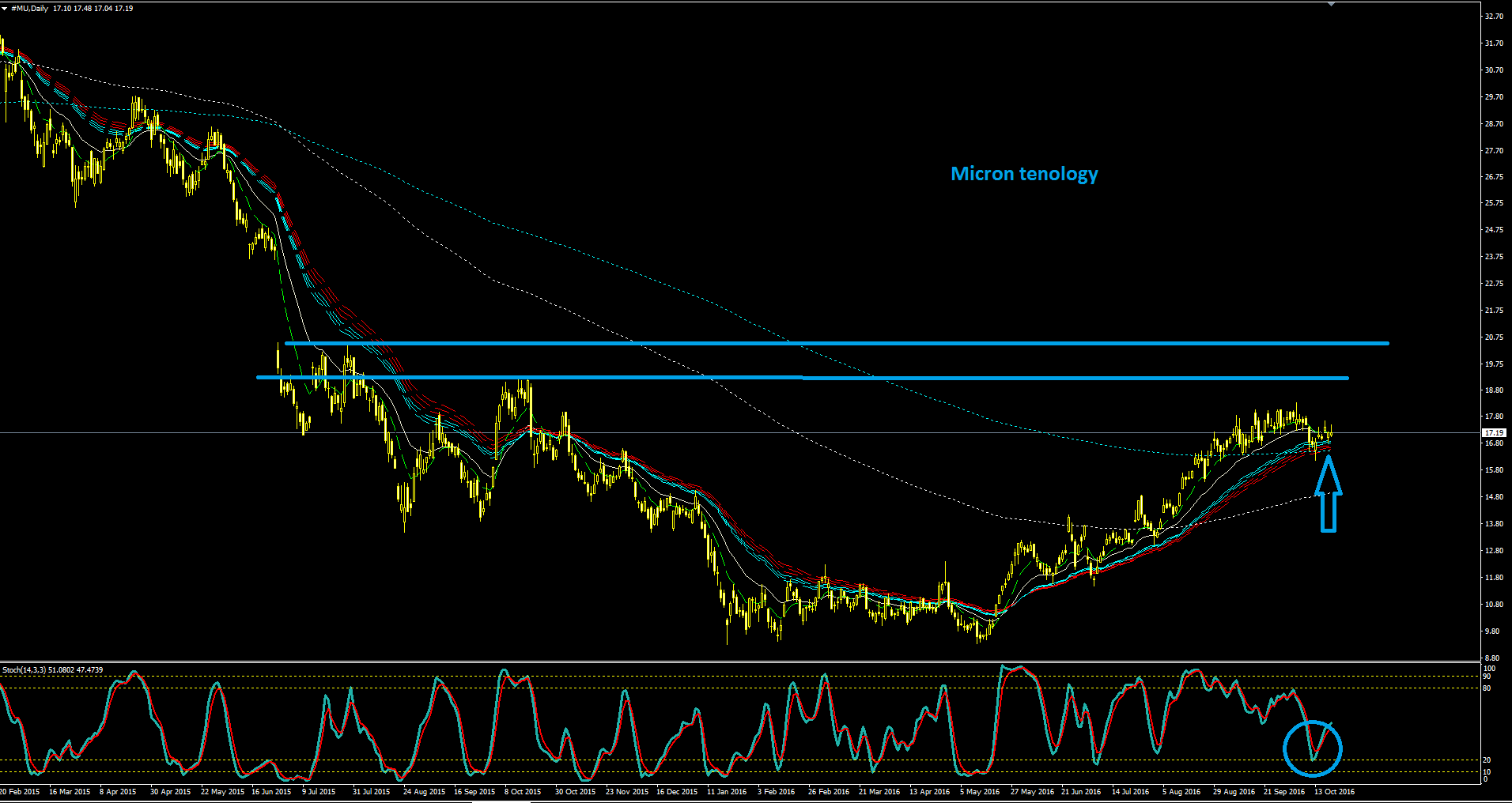Click the 13 Apr 2016 date label
1512x803 pixels.
[930, 792]
